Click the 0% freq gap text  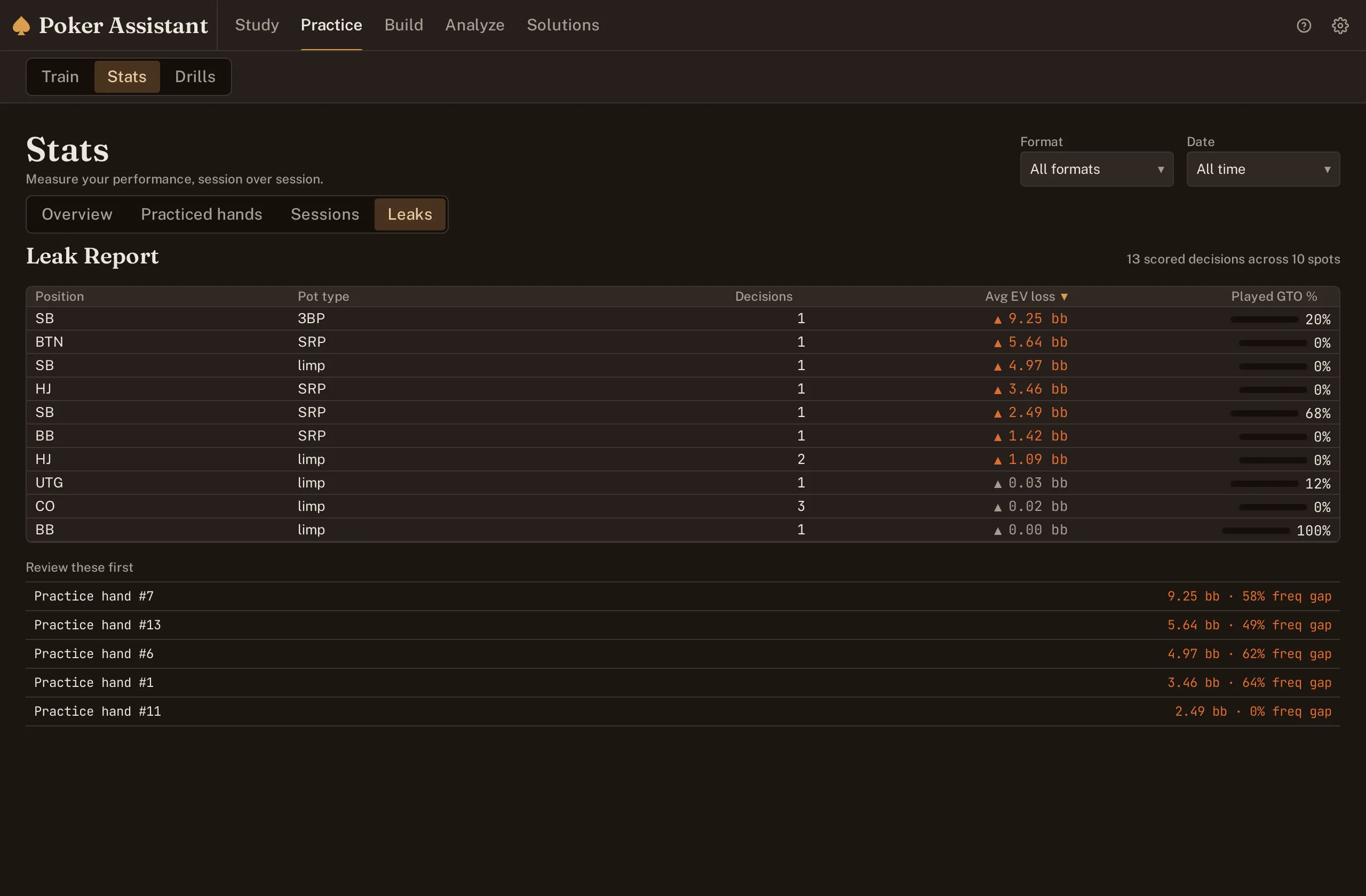coord(1290,711)
